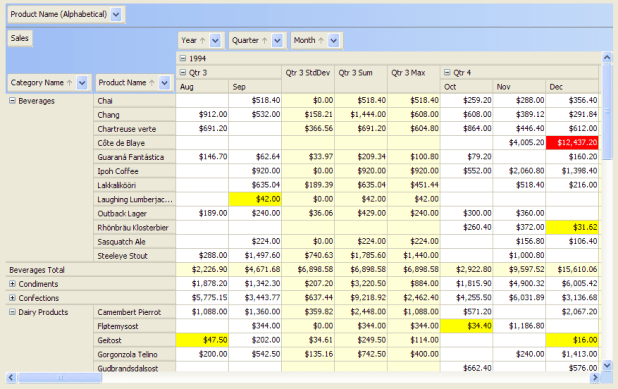Viewport: 618px width, 389px height.
Task: Select the Rhönbräu Klosterbier row header
Action: (135, 228)
